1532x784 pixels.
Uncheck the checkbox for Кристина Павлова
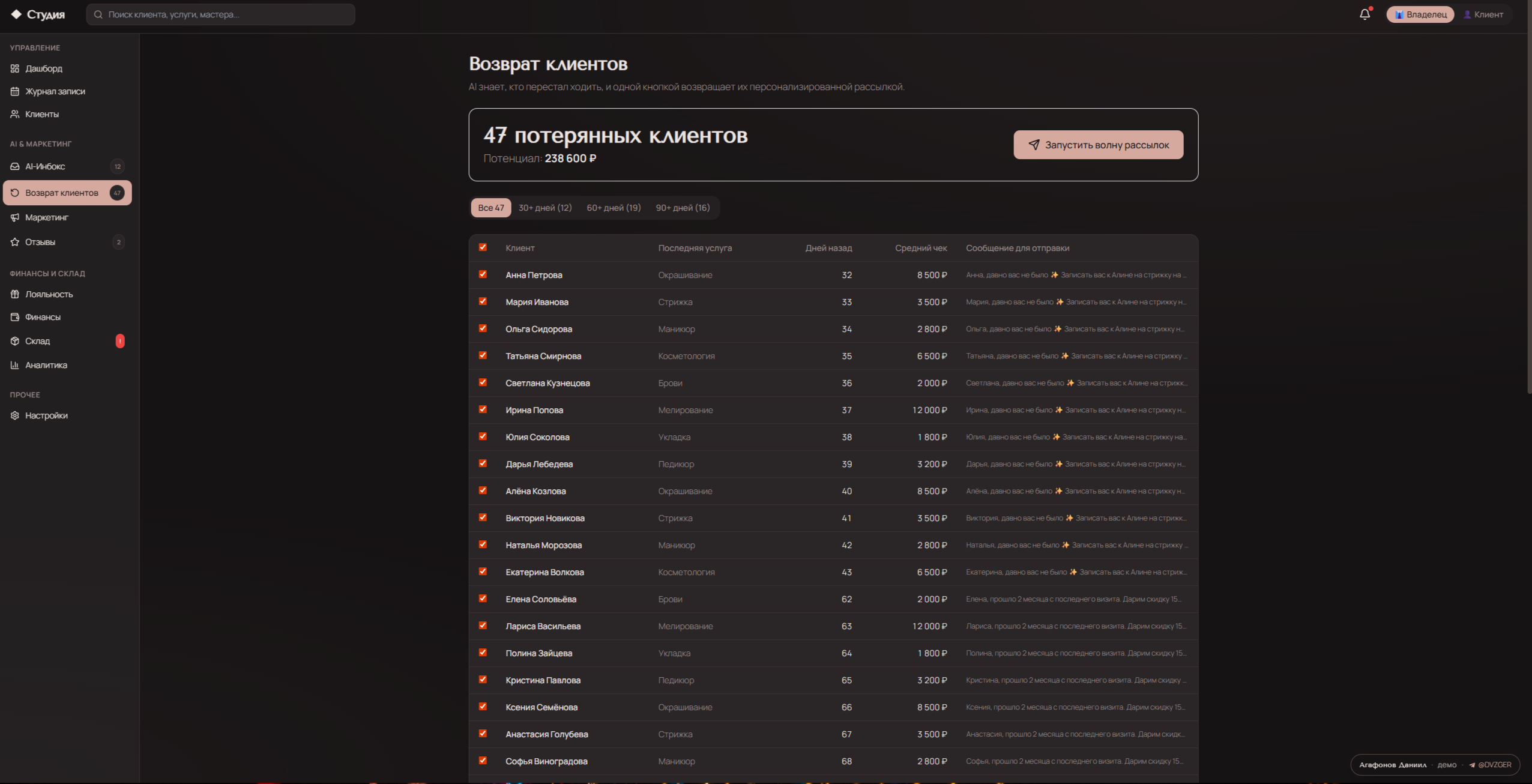(x=483, y=680)
